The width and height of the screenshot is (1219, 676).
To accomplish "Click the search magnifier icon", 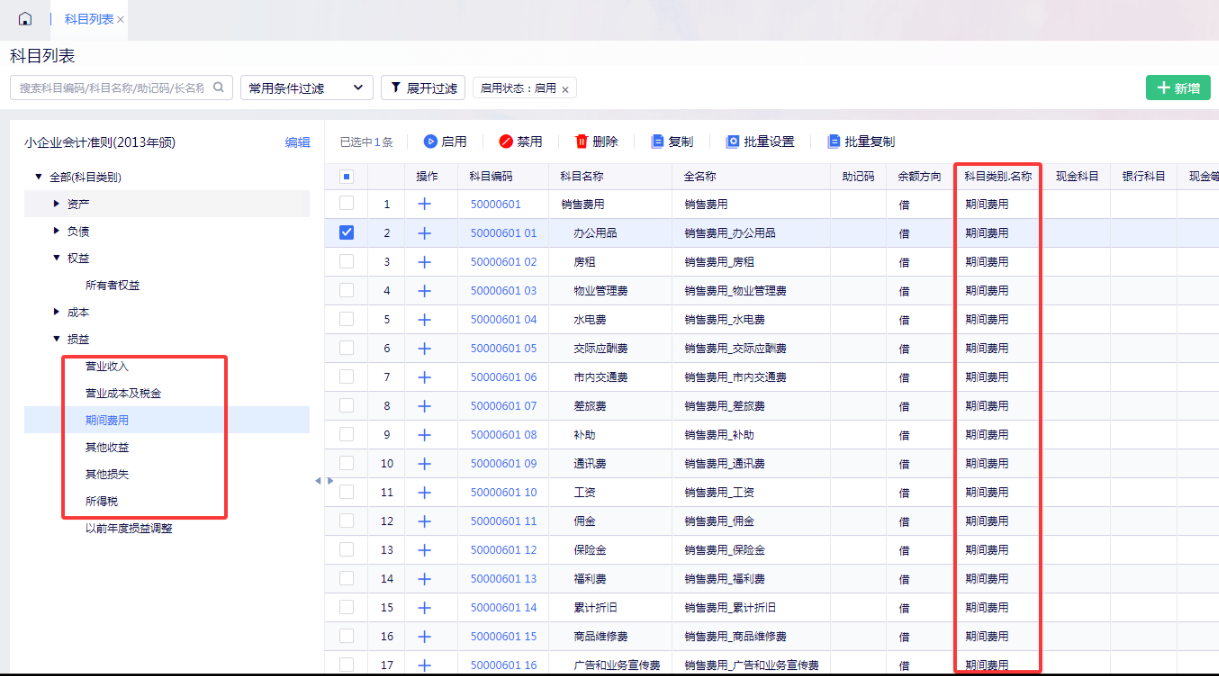I will point(218,87).
